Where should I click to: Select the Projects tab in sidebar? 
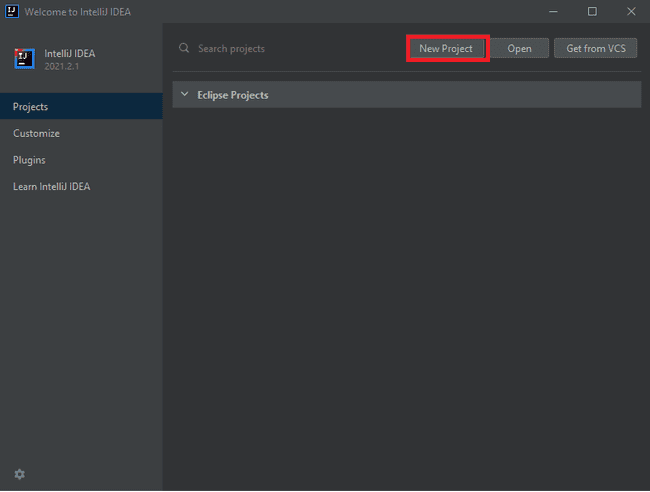(81, 107)
